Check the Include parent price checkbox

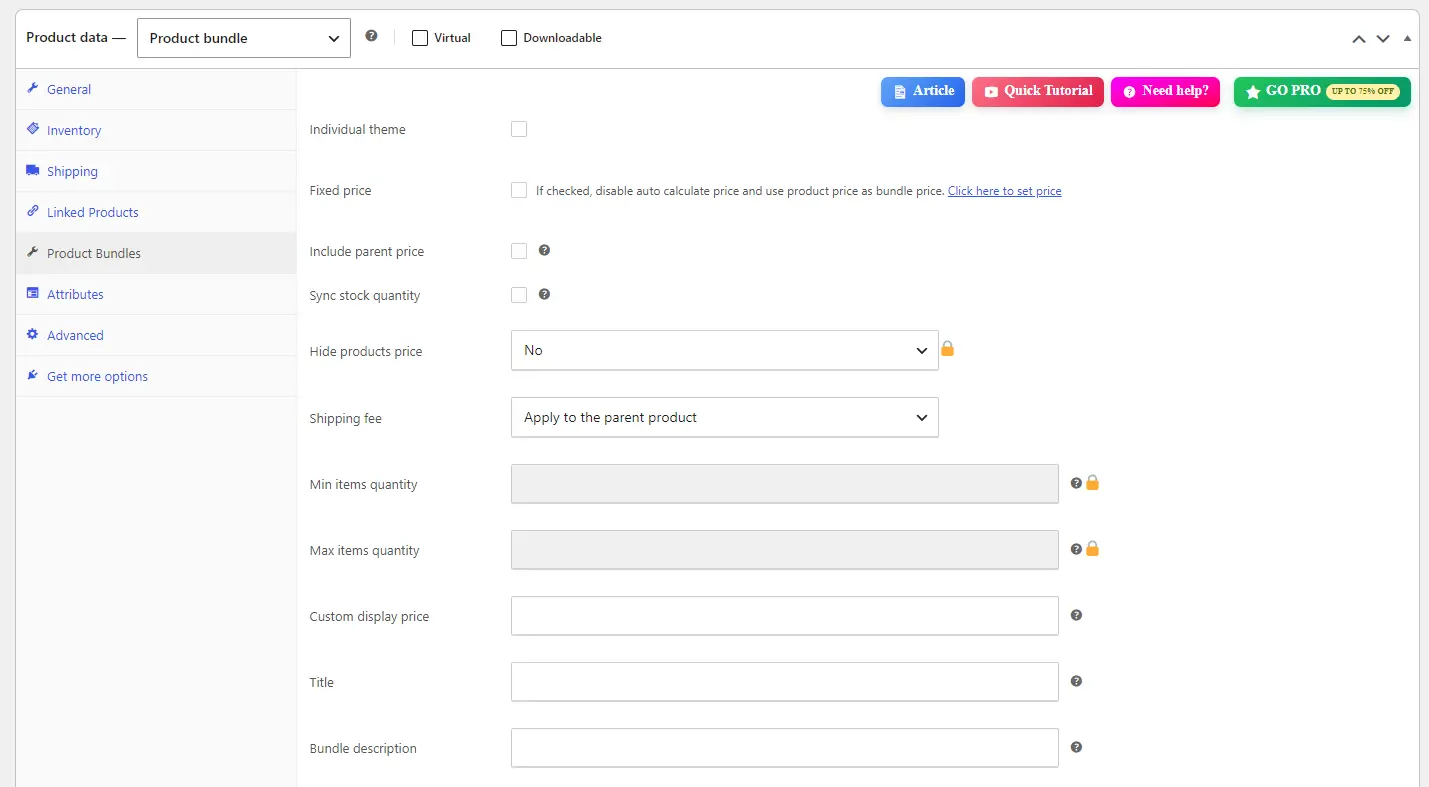(519, 251)
